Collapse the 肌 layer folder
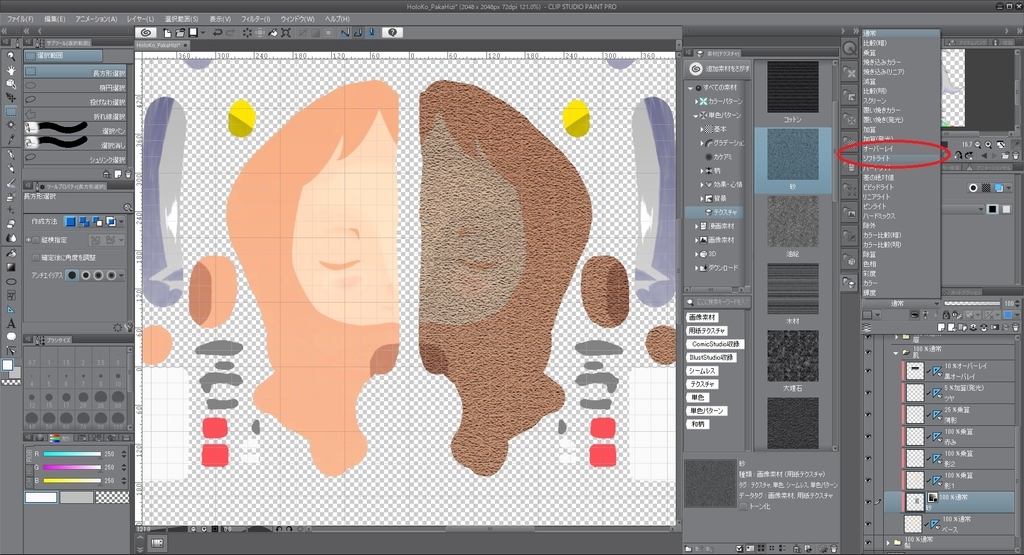 coord(896,353)
